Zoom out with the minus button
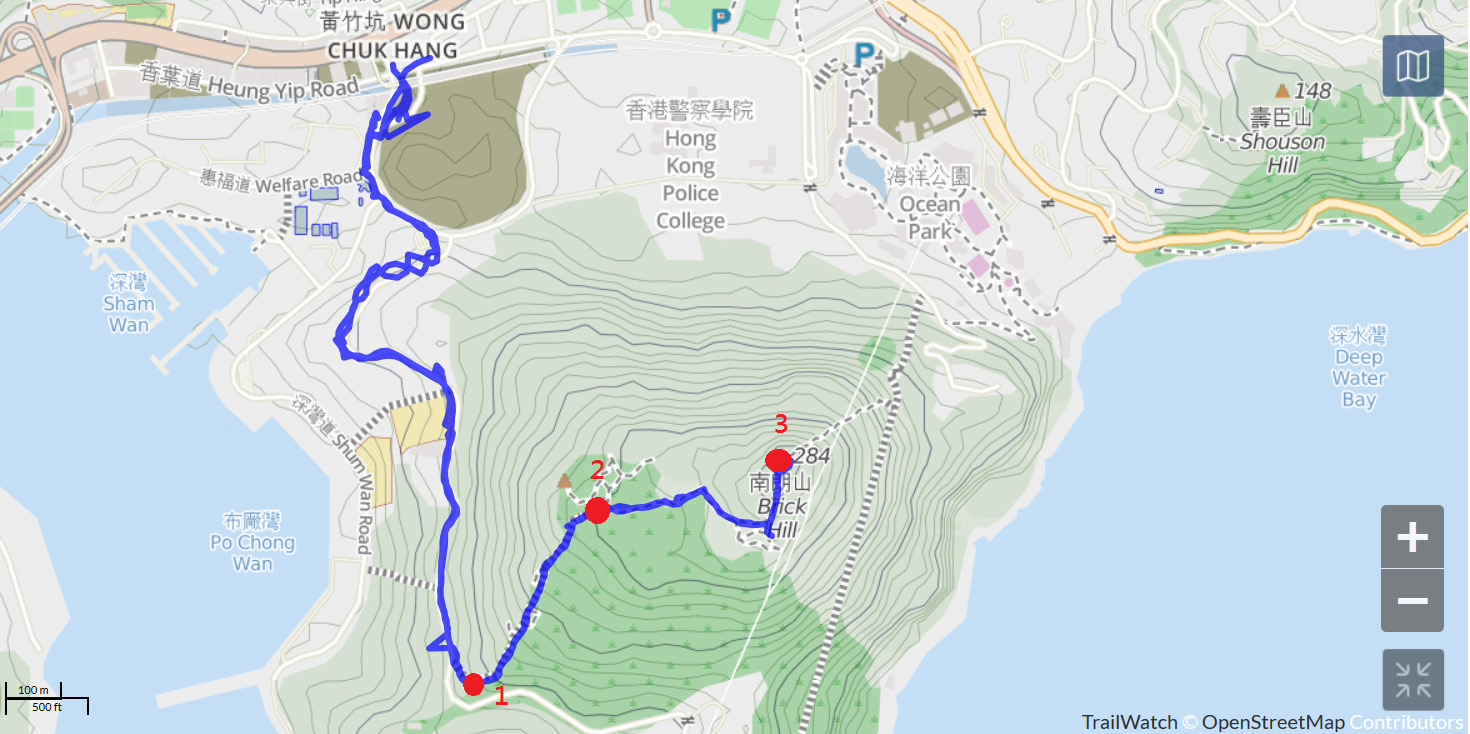 click(x=1412, y=600)
